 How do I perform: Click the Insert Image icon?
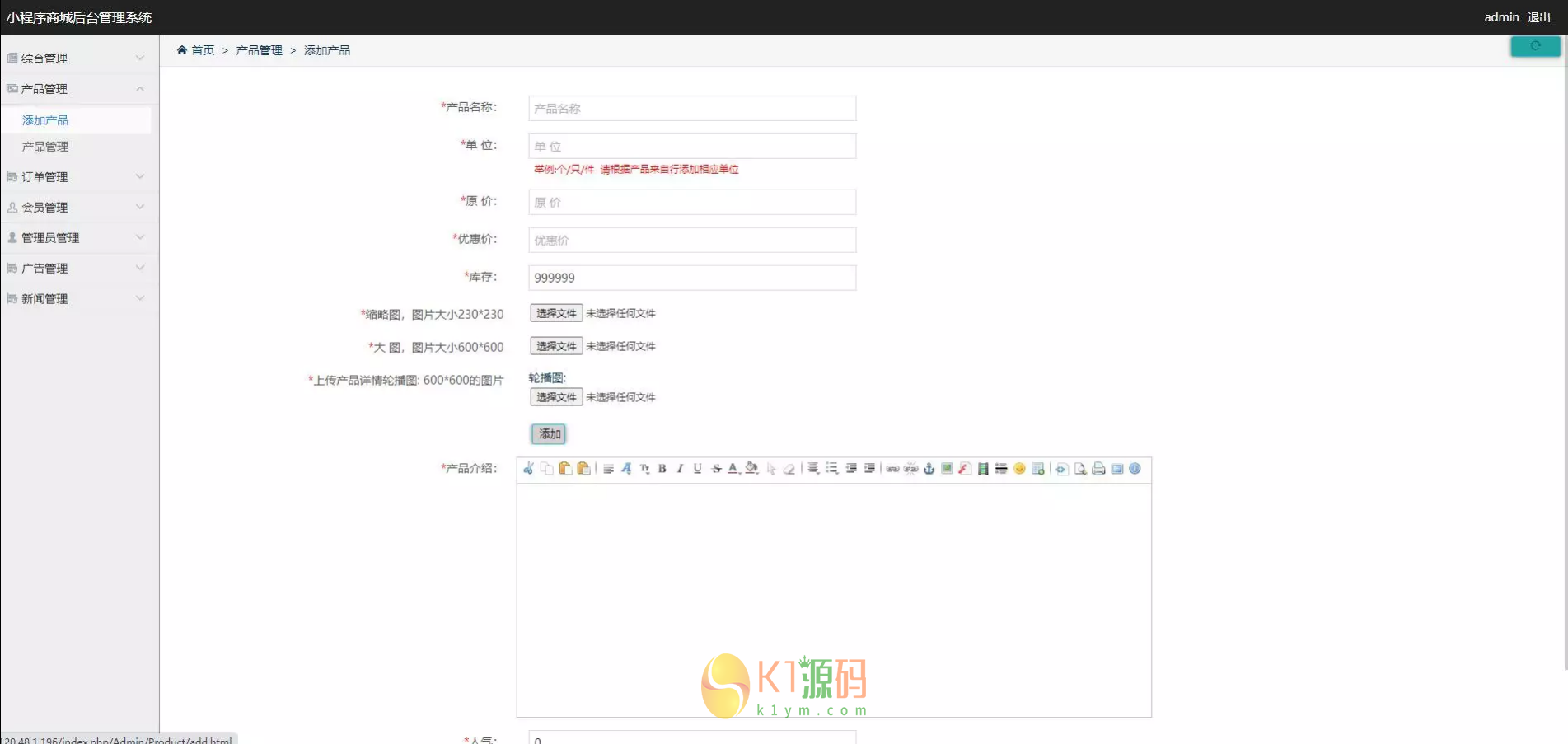point(947,469)
